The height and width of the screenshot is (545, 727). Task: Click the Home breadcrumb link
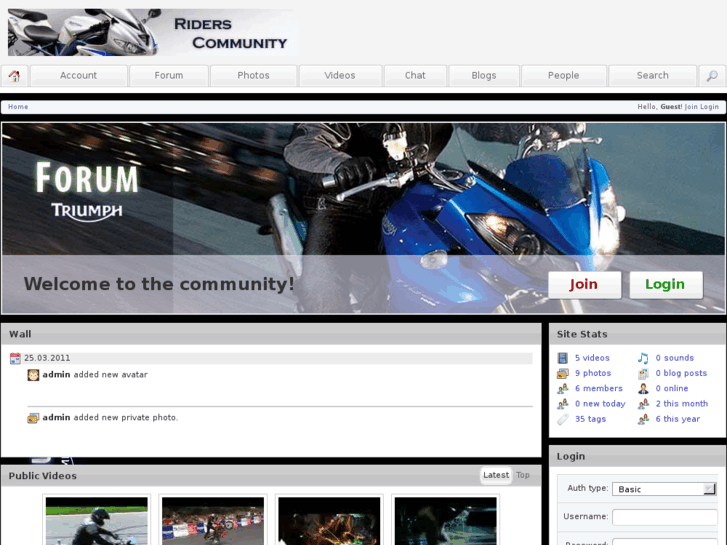(x=18, y=107)
